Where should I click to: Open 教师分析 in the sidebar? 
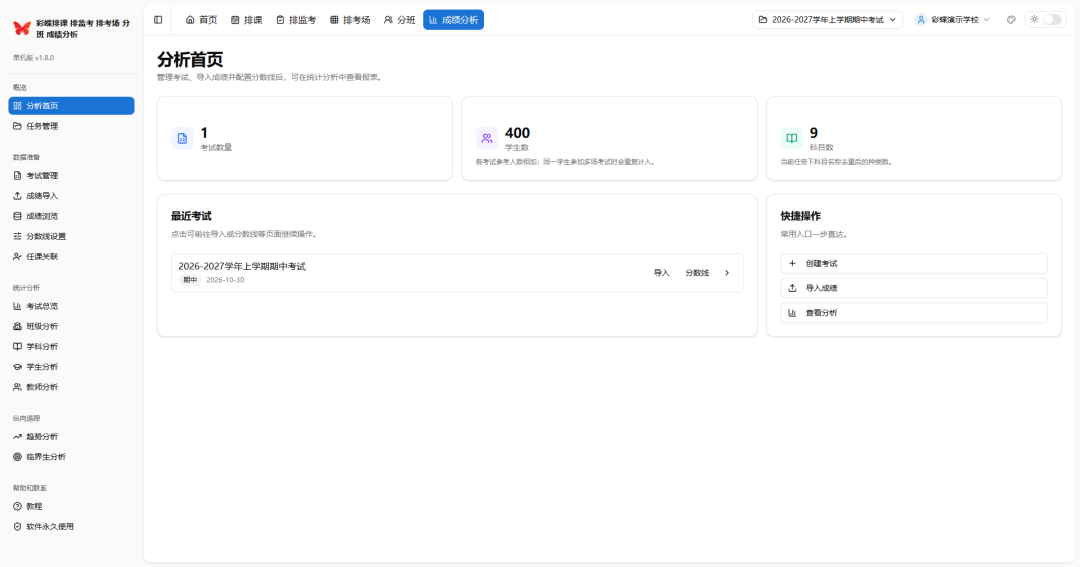tap(71, 387)
